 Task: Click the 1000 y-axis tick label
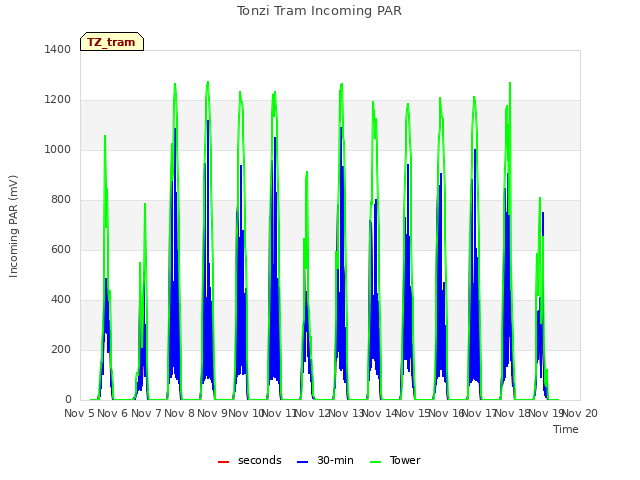(58, 149)
